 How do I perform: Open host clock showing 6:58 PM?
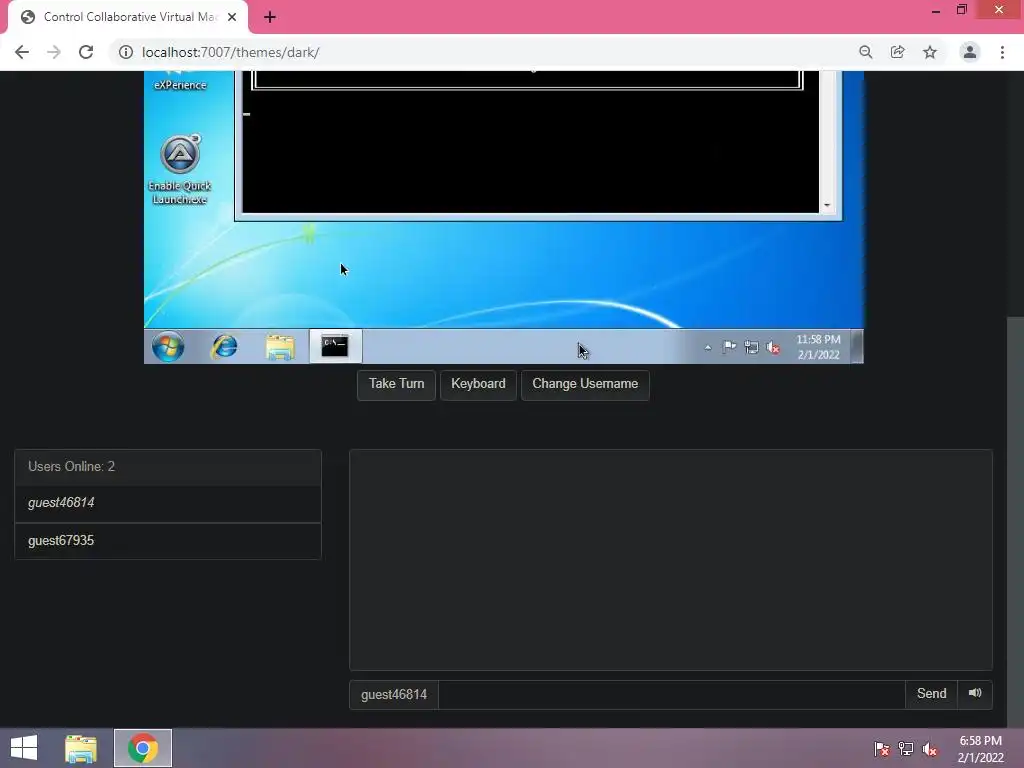click(x=980, y=749)
